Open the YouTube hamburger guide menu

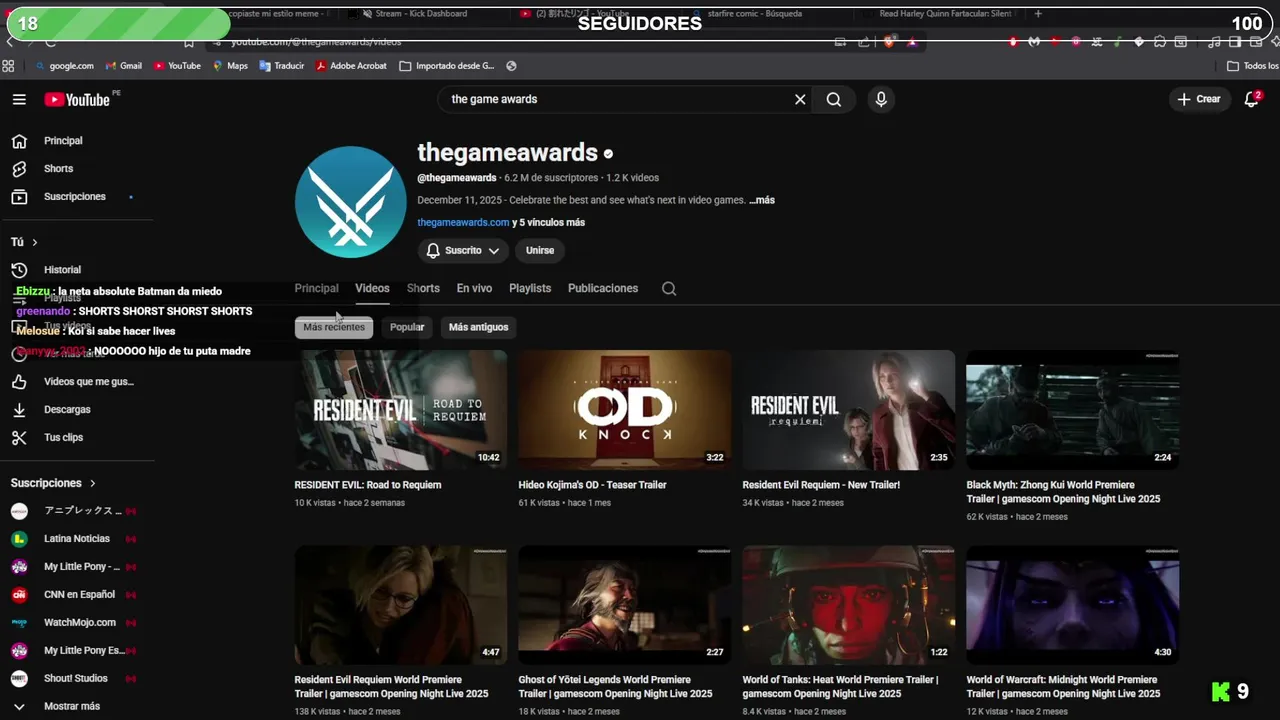click(19, 99)
